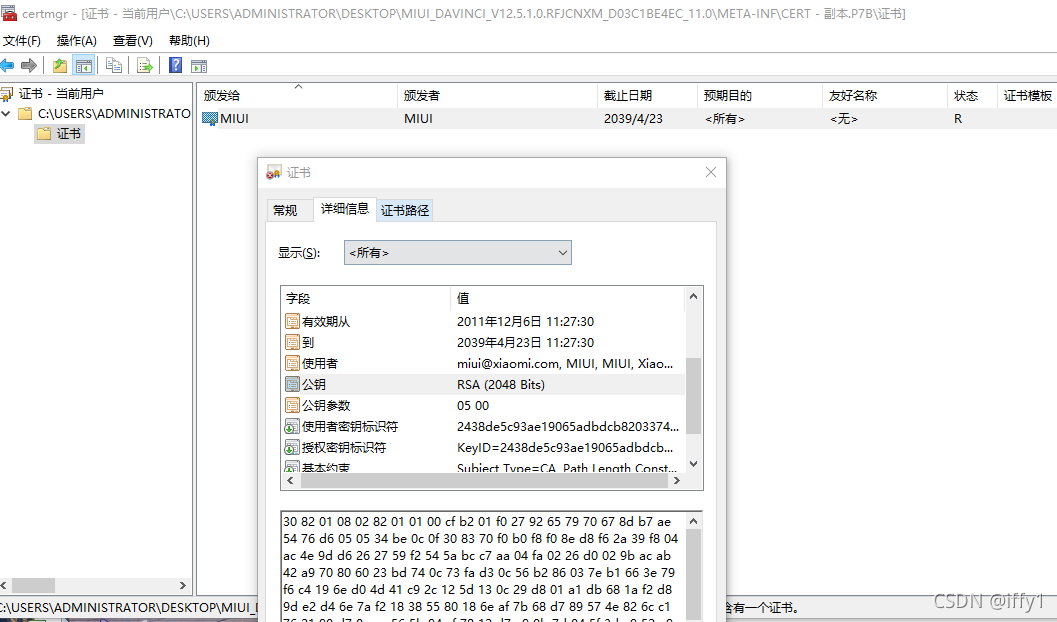Toggle the show/hide console tree icon

[84, 65]
